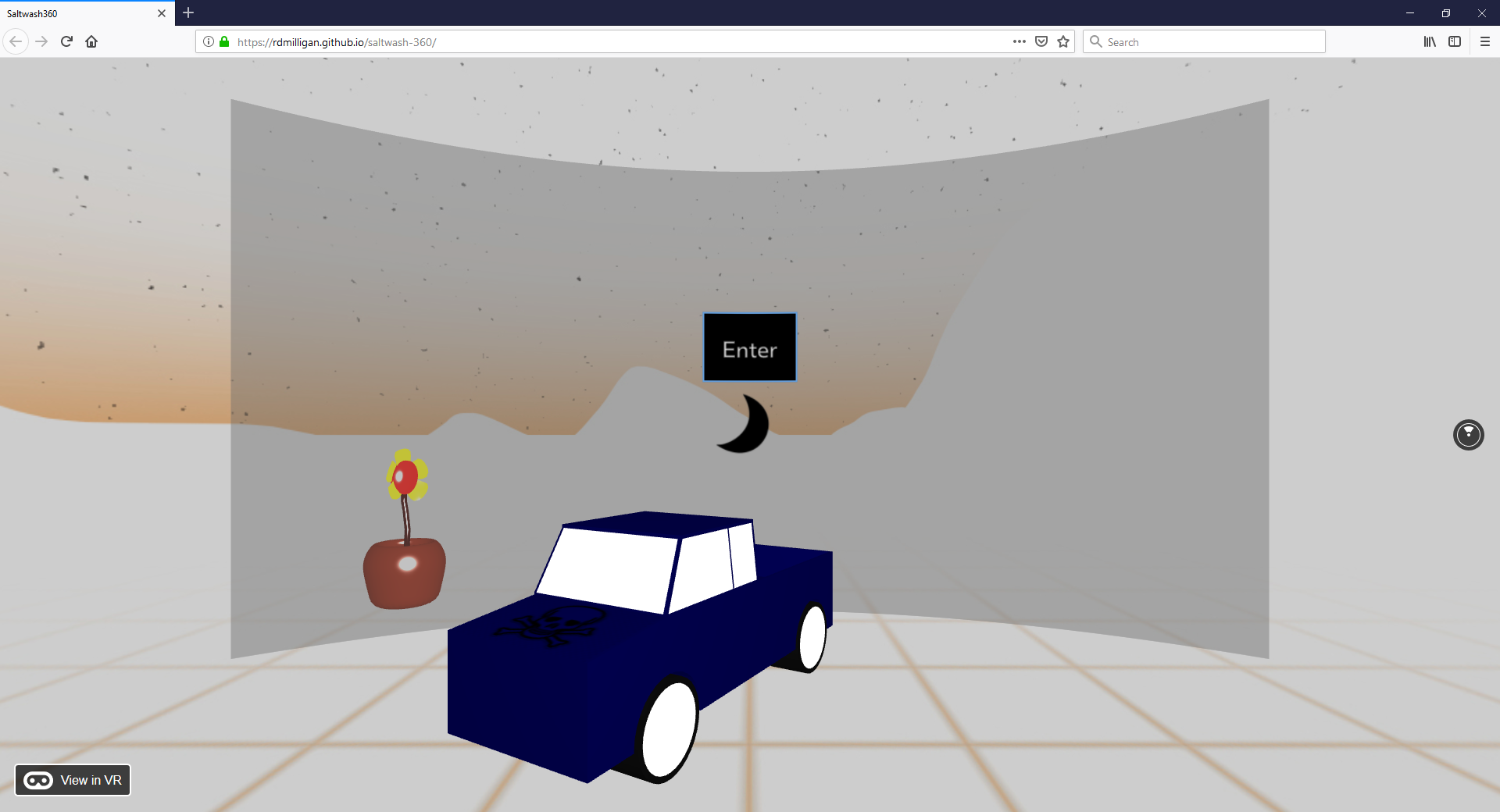
Task: Click the black Enter button in scene
Action: pyautogui.click(x=750, y=347)
